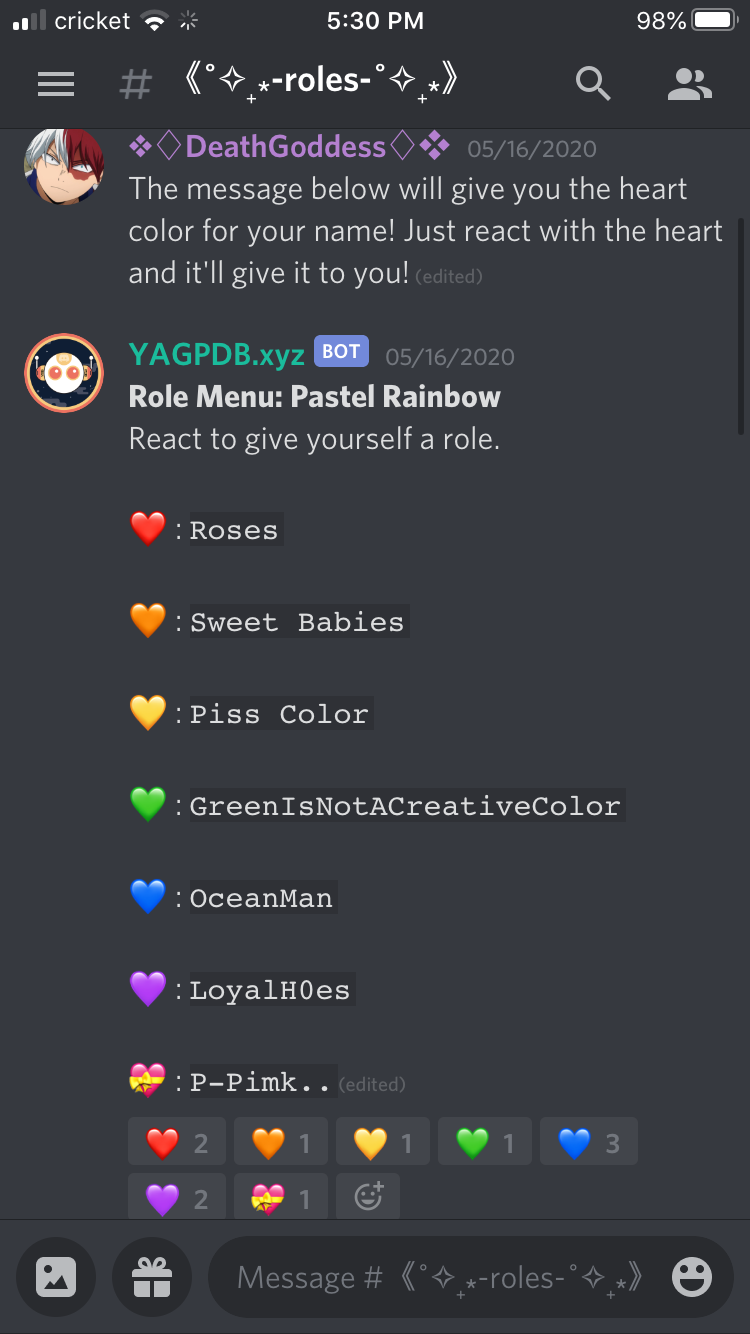Toggle the pink ribbon heart reaction
Image resolution: width=750 pixels, height=1334 pixels.
tap(281, 1196)
